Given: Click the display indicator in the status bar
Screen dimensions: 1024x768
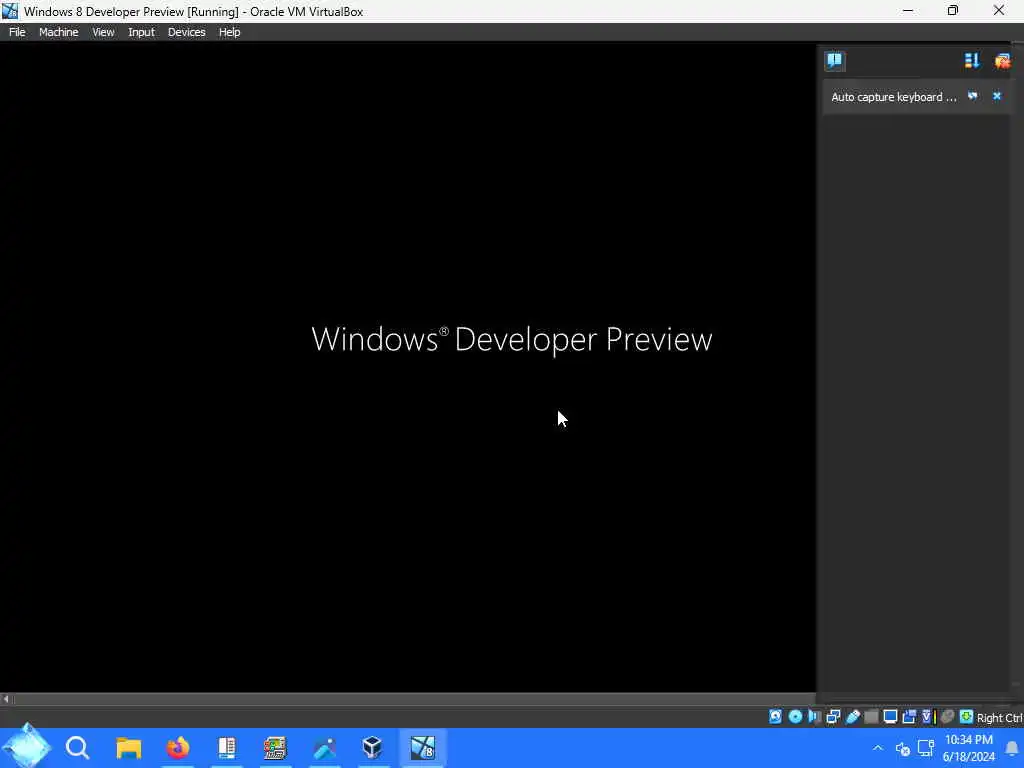Looking at the screenshot, I should click(890, 716).
